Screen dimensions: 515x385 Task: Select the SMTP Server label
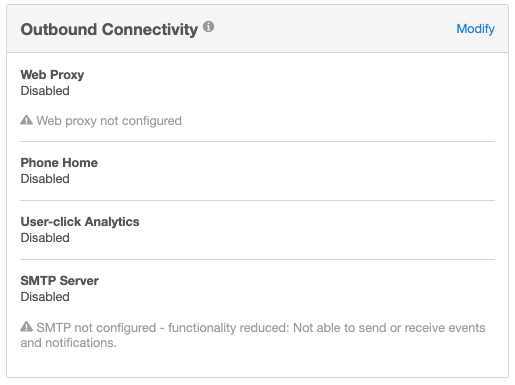(x=60, y=281)
